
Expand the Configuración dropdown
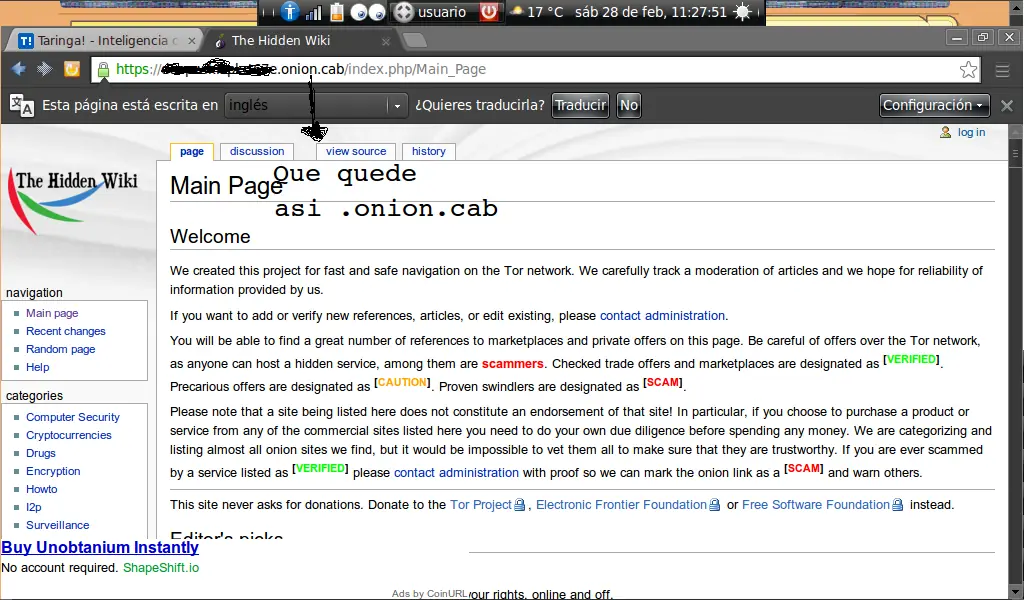[x=934, y=105]
